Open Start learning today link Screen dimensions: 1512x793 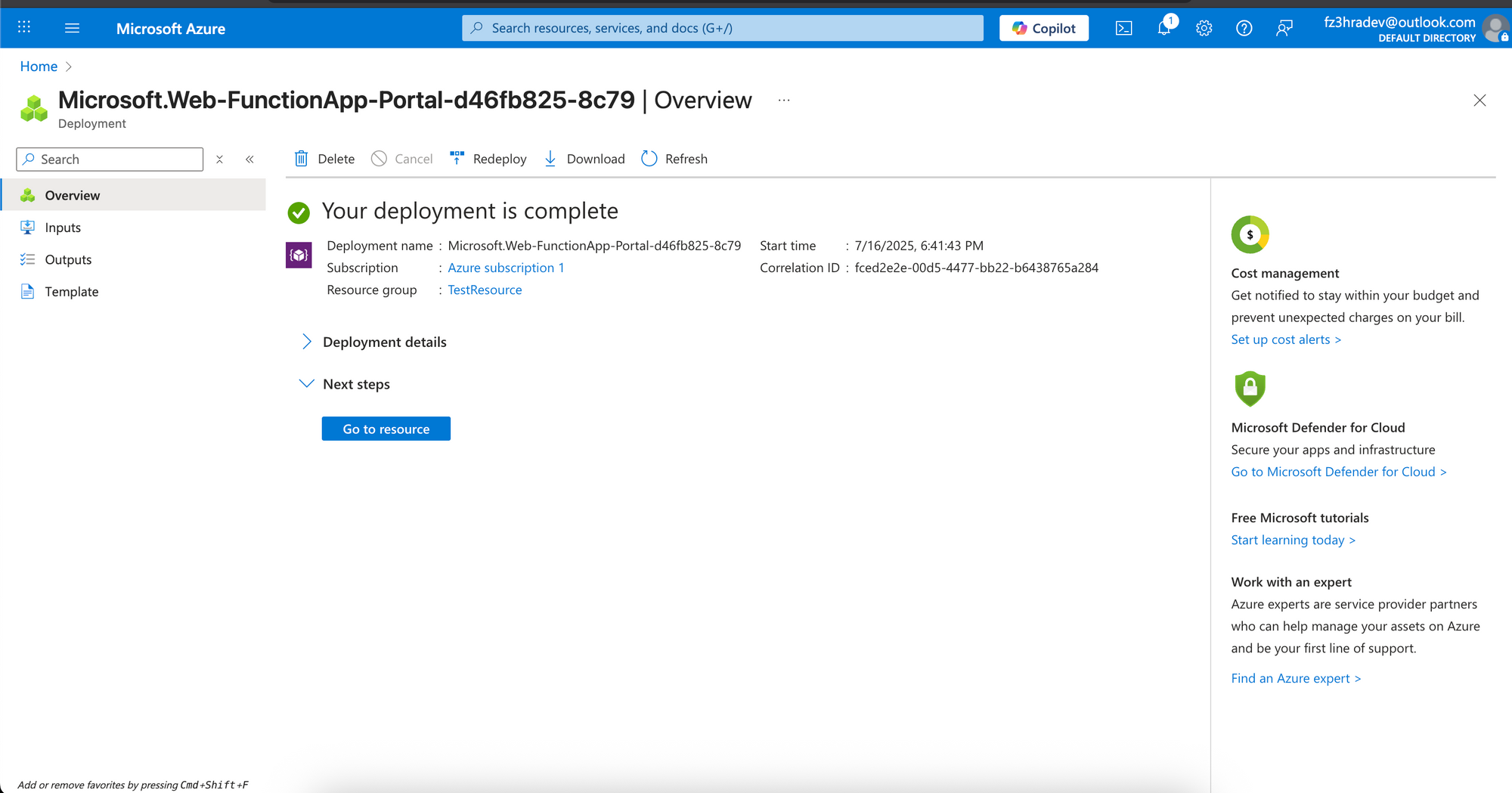click(x=1293, y=540)
